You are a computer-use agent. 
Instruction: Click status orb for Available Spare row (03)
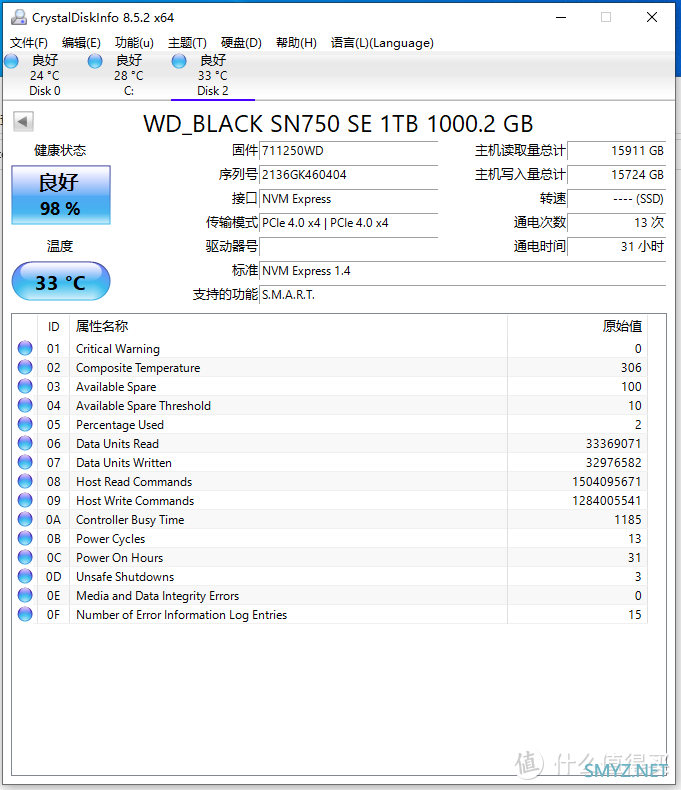25,386
